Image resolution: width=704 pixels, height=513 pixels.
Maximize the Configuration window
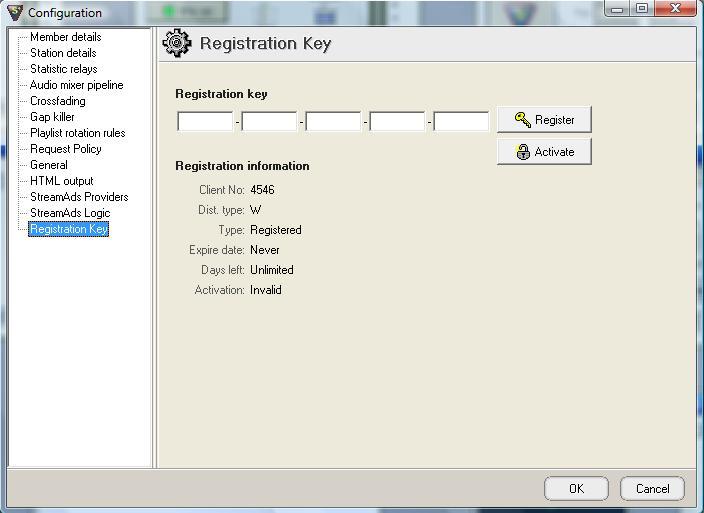tap(642, 9)
